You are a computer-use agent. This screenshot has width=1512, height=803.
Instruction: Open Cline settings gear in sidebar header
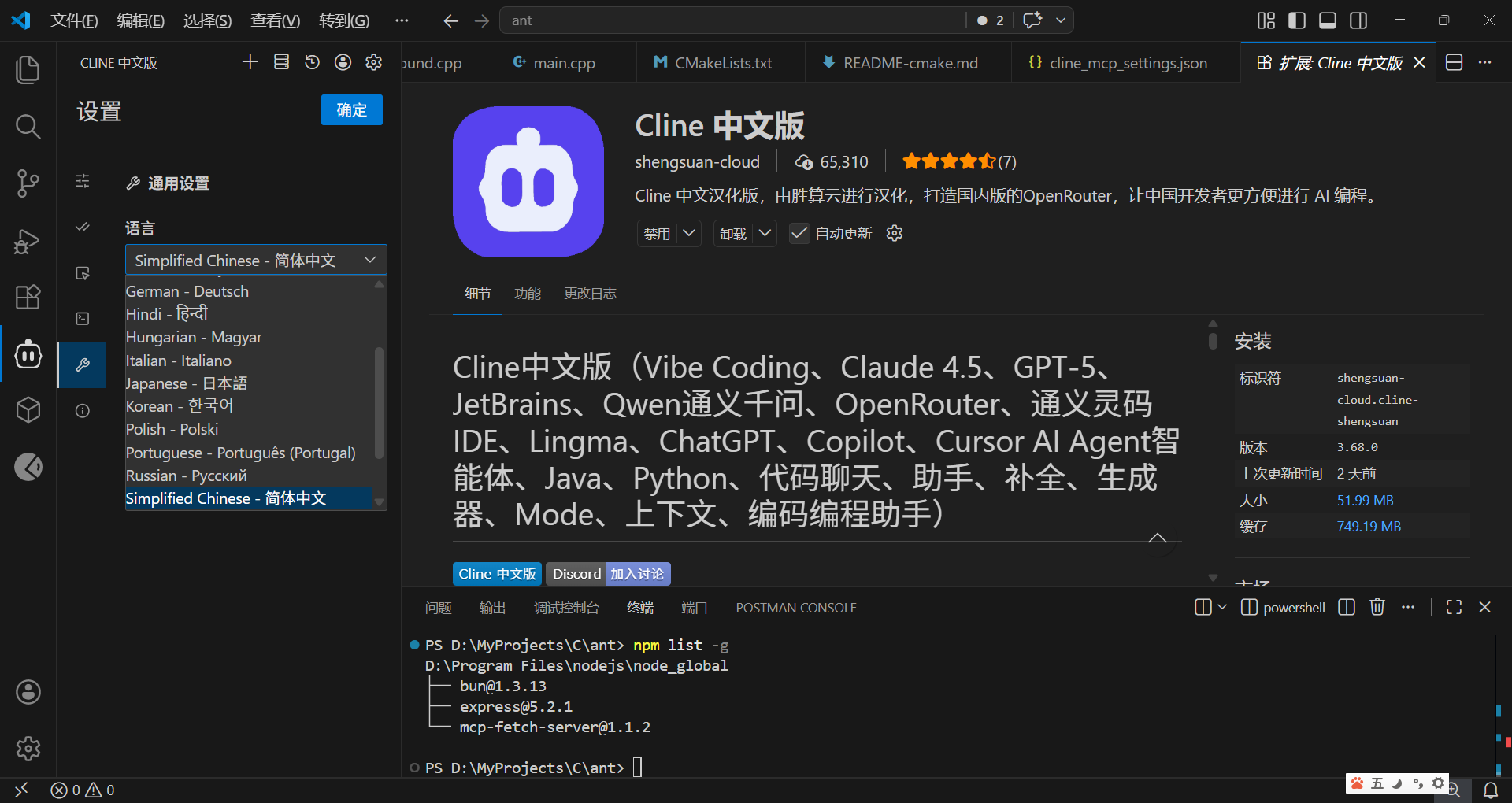pyautogui.click(x=374, y=62)
